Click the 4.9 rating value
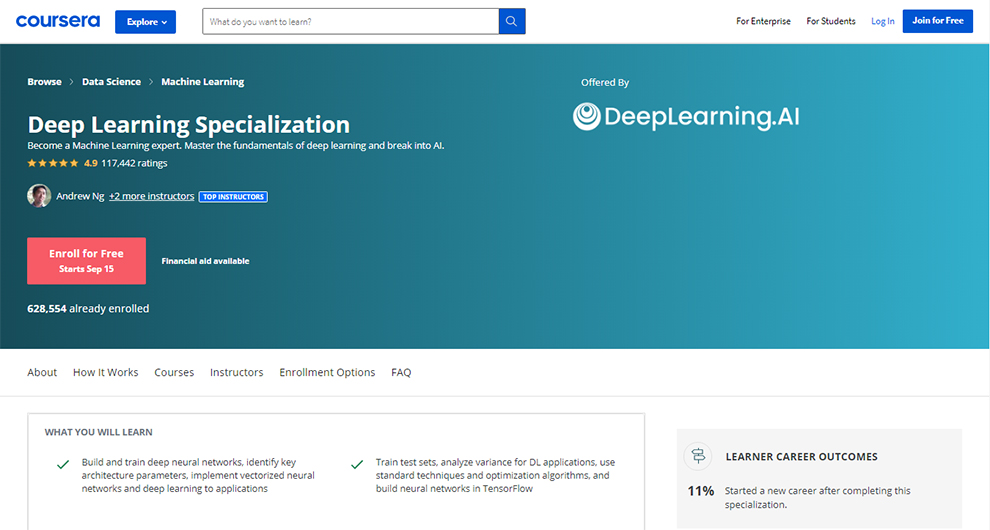Viewport: 990px width, 530px height. point(91,163)
